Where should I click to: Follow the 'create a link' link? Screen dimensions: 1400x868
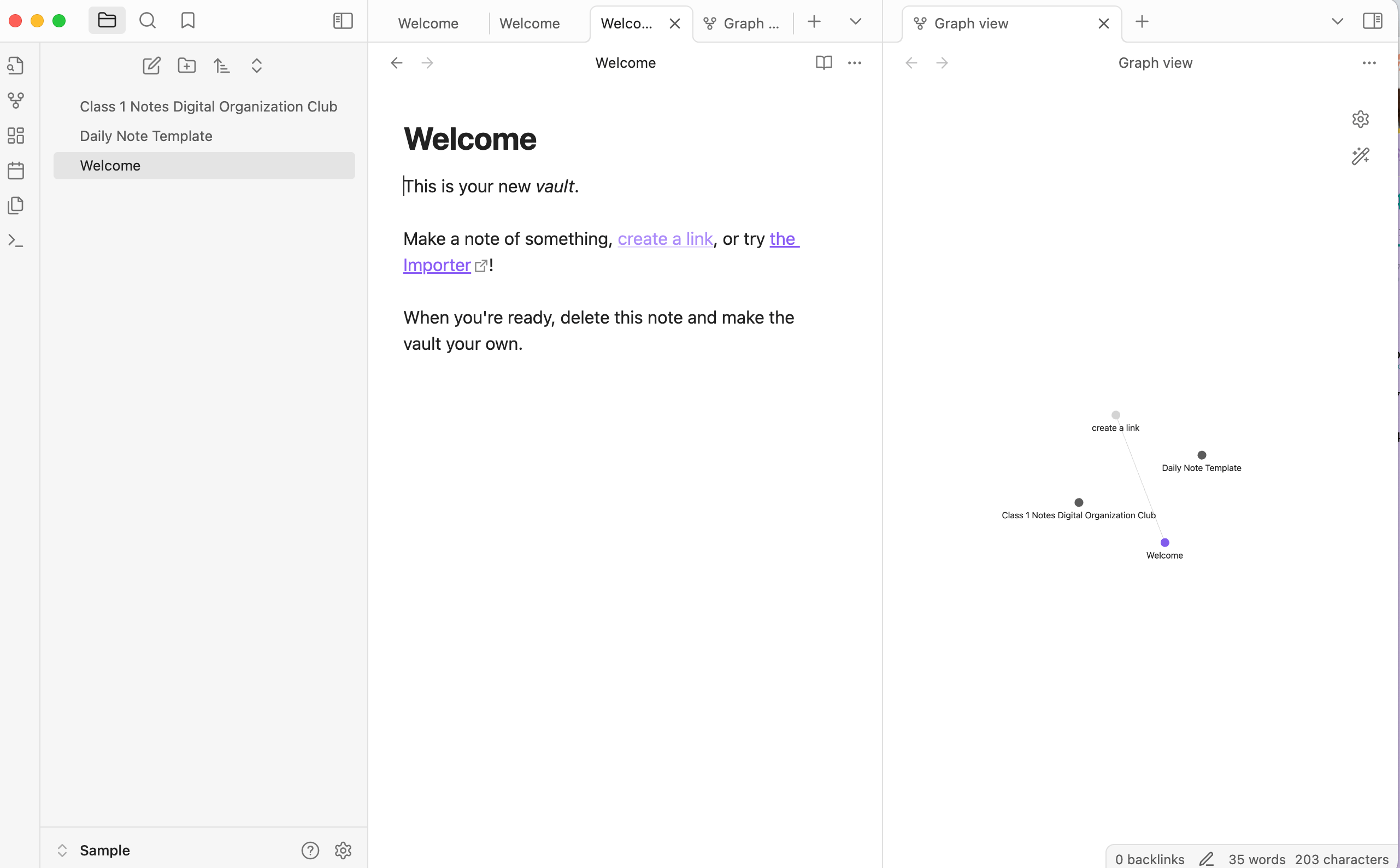(x=664, y=239)
